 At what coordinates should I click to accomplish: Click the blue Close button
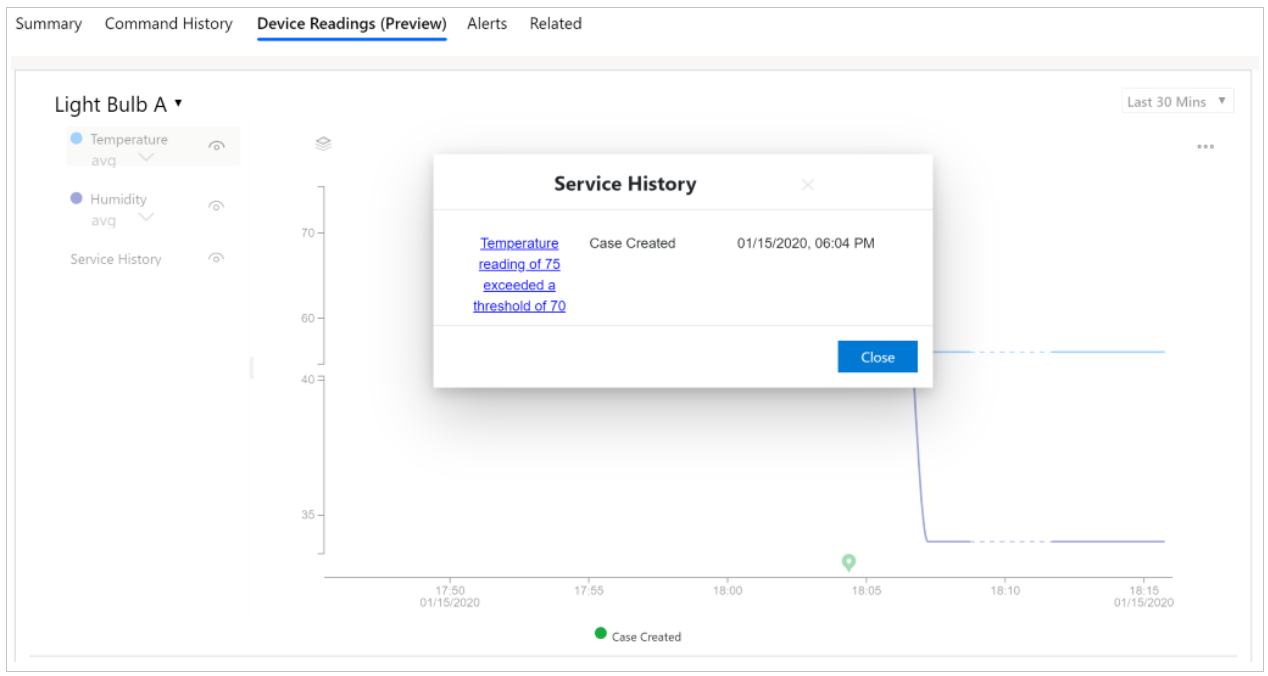coord(877,357)
